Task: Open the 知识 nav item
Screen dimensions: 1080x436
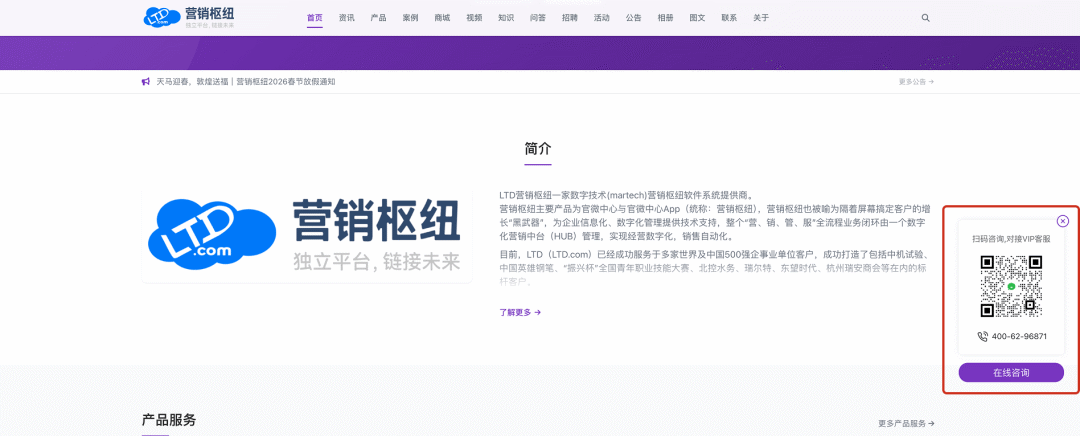Action: (x=506, y=18)
